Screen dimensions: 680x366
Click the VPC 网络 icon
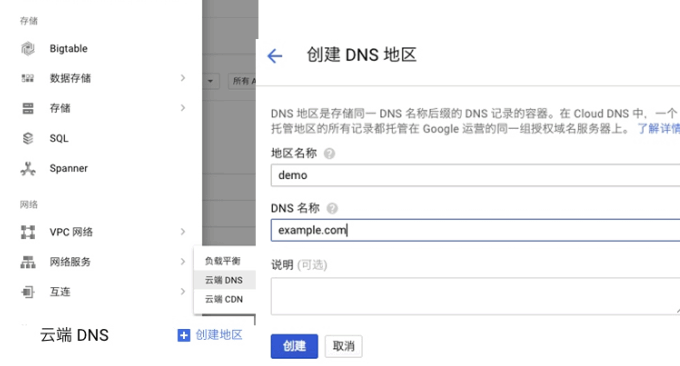click(28, 232)
